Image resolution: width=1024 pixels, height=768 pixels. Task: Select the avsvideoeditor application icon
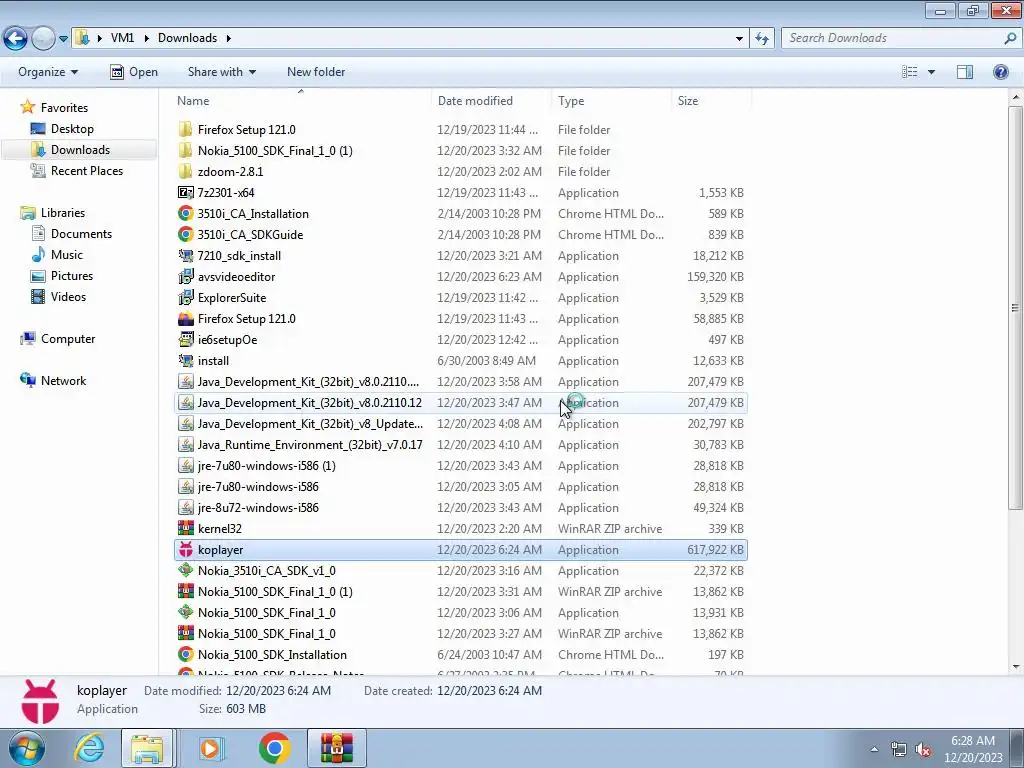pos(185,277)
